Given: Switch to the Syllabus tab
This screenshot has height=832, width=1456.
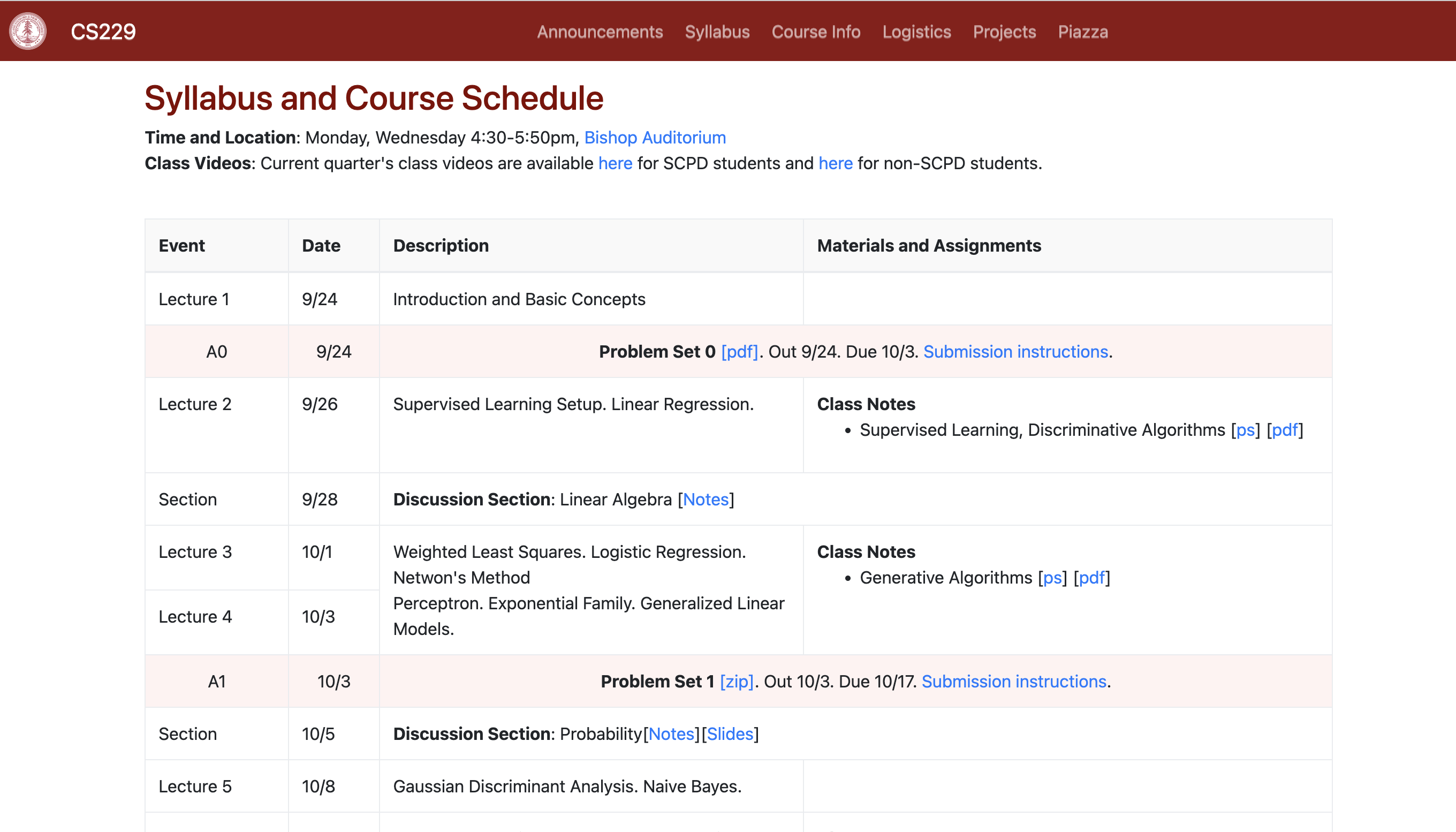Looking at the screenshot, I should [716, 33].
